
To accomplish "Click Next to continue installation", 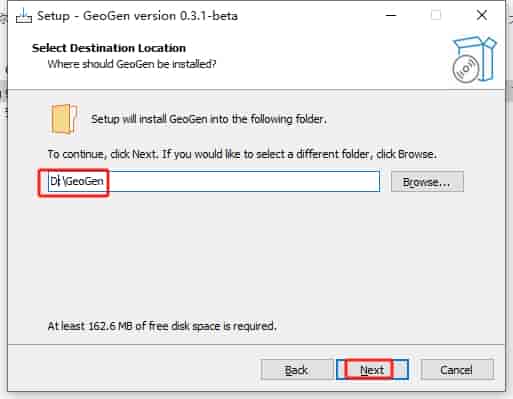I will 372,369.
